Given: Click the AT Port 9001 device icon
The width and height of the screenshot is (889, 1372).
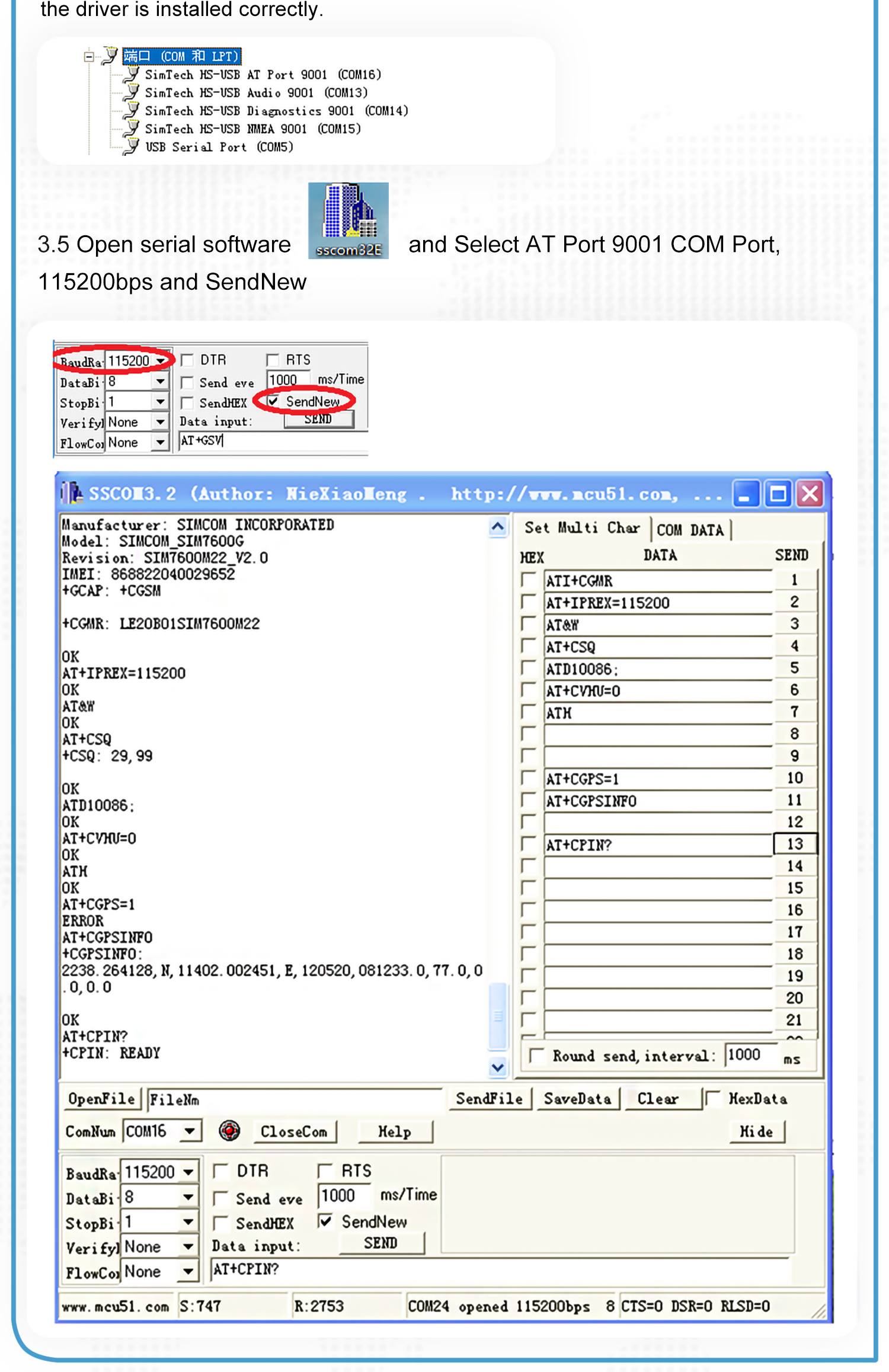Looking at the screenshot, I should (x=132, y=75).
